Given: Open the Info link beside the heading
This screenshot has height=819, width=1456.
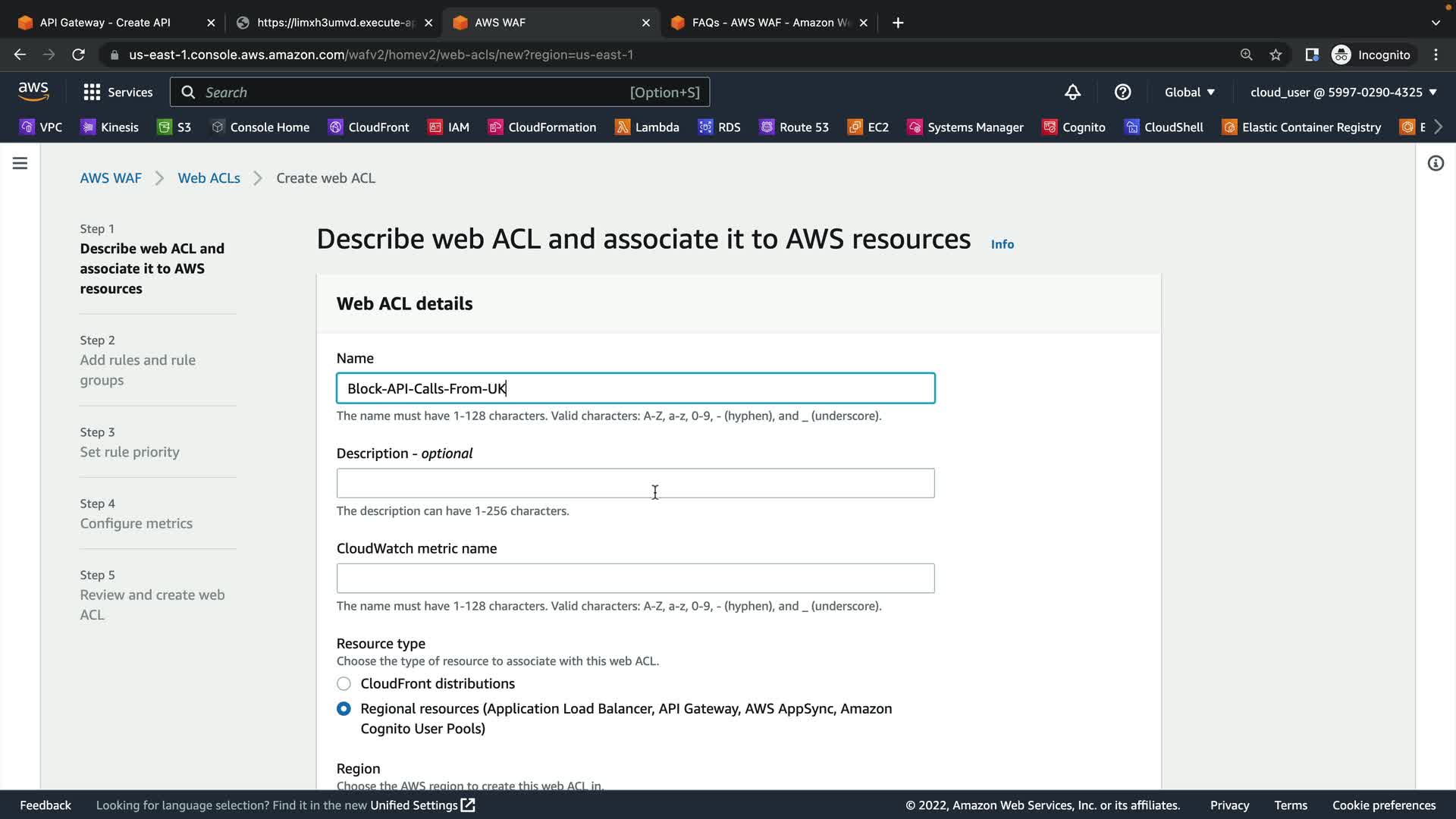Looking at the screenshot, I should pyautogui.click(x=1002, y=244).
